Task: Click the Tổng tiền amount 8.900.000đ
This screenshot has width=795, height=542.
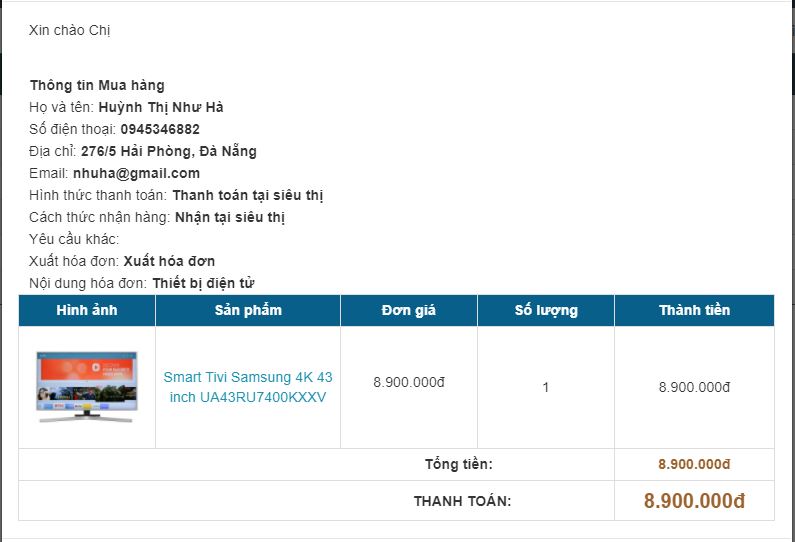Action: (x=694, y=464)
